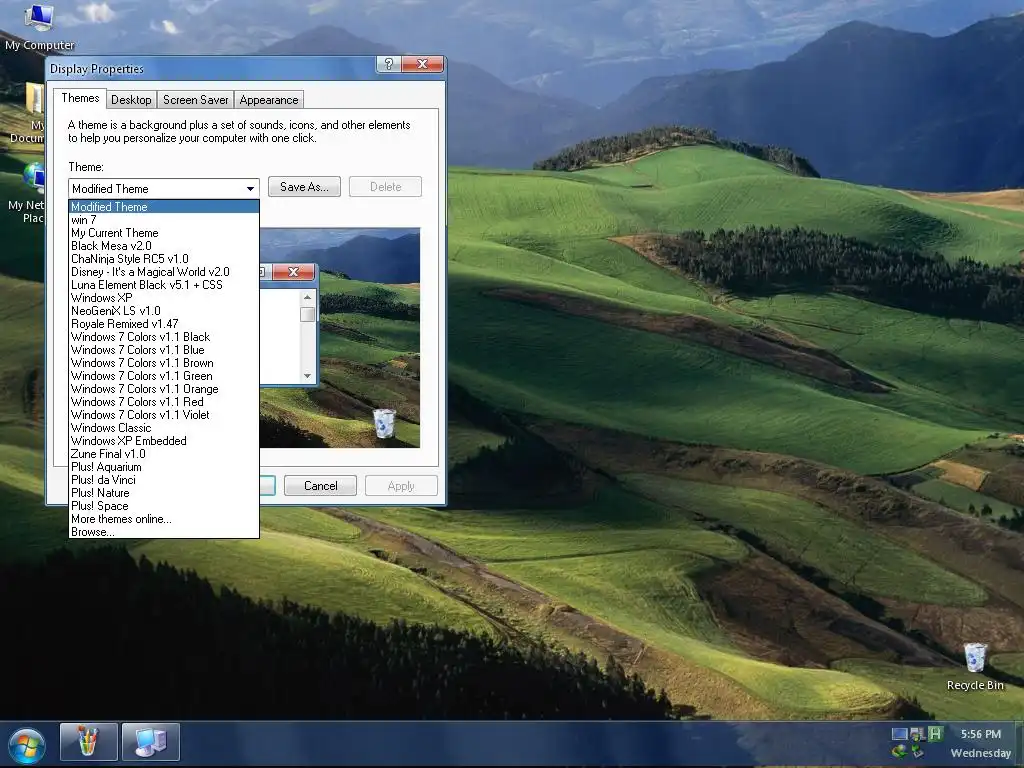Select Windows 7 Colors v1.1 Black
This screenshot has height=768, width=1024.
[x=164, y=337]
